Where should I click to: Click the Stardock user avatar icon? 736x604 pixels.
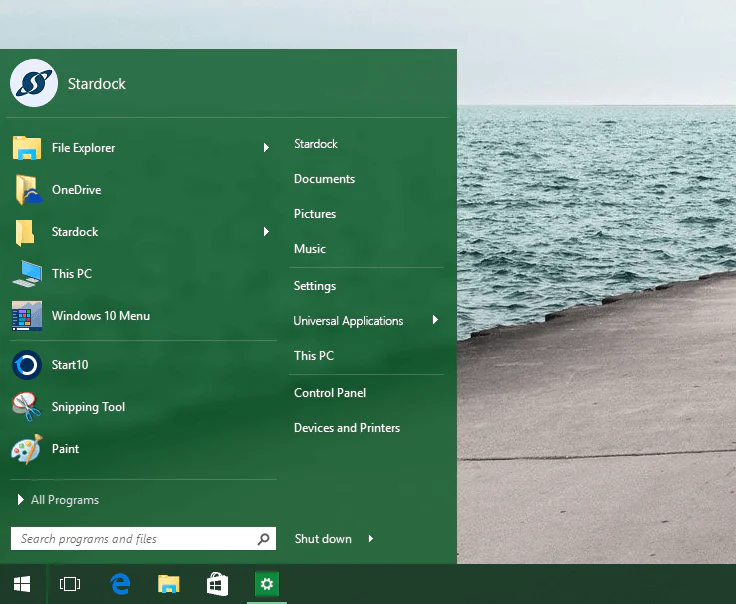pos(34,83)
